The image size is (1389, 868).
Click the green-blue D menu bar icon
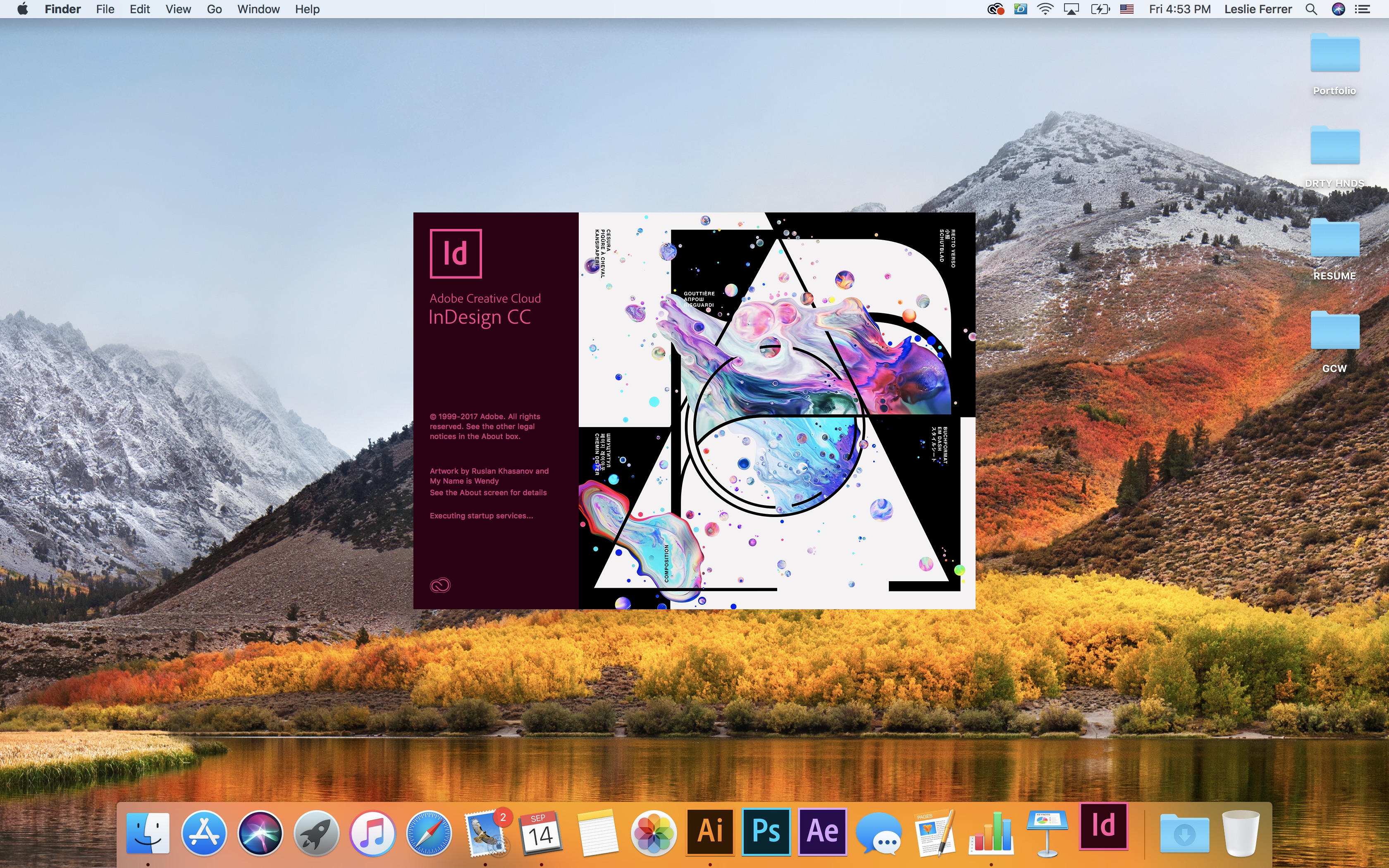coord(1021,9)
